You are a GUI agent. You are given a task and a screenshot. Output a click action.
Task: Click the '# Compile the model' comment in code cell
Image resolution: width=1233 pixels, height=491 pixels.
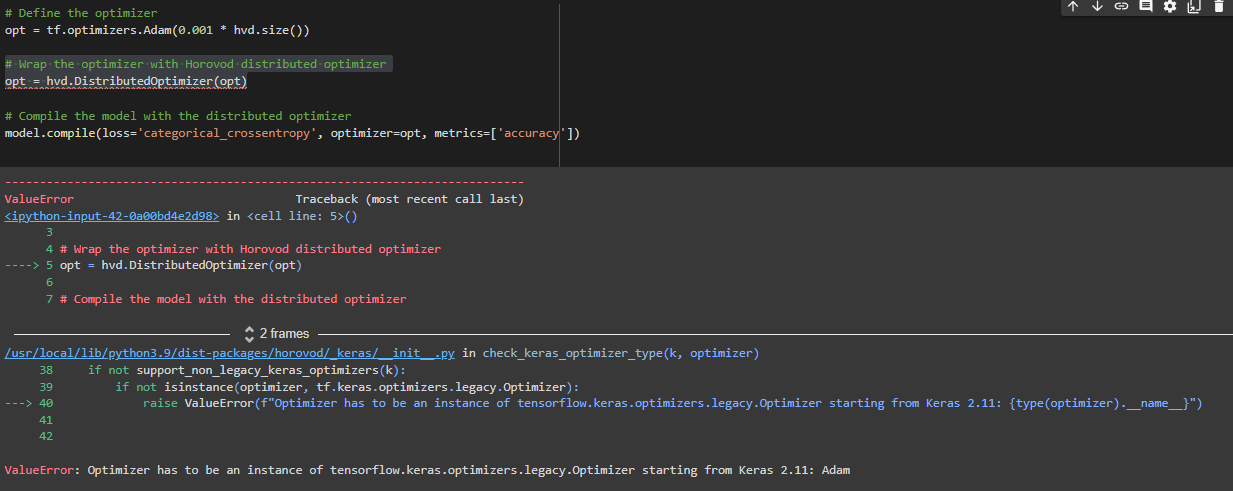pyautogui.click(x=178, y=116)
